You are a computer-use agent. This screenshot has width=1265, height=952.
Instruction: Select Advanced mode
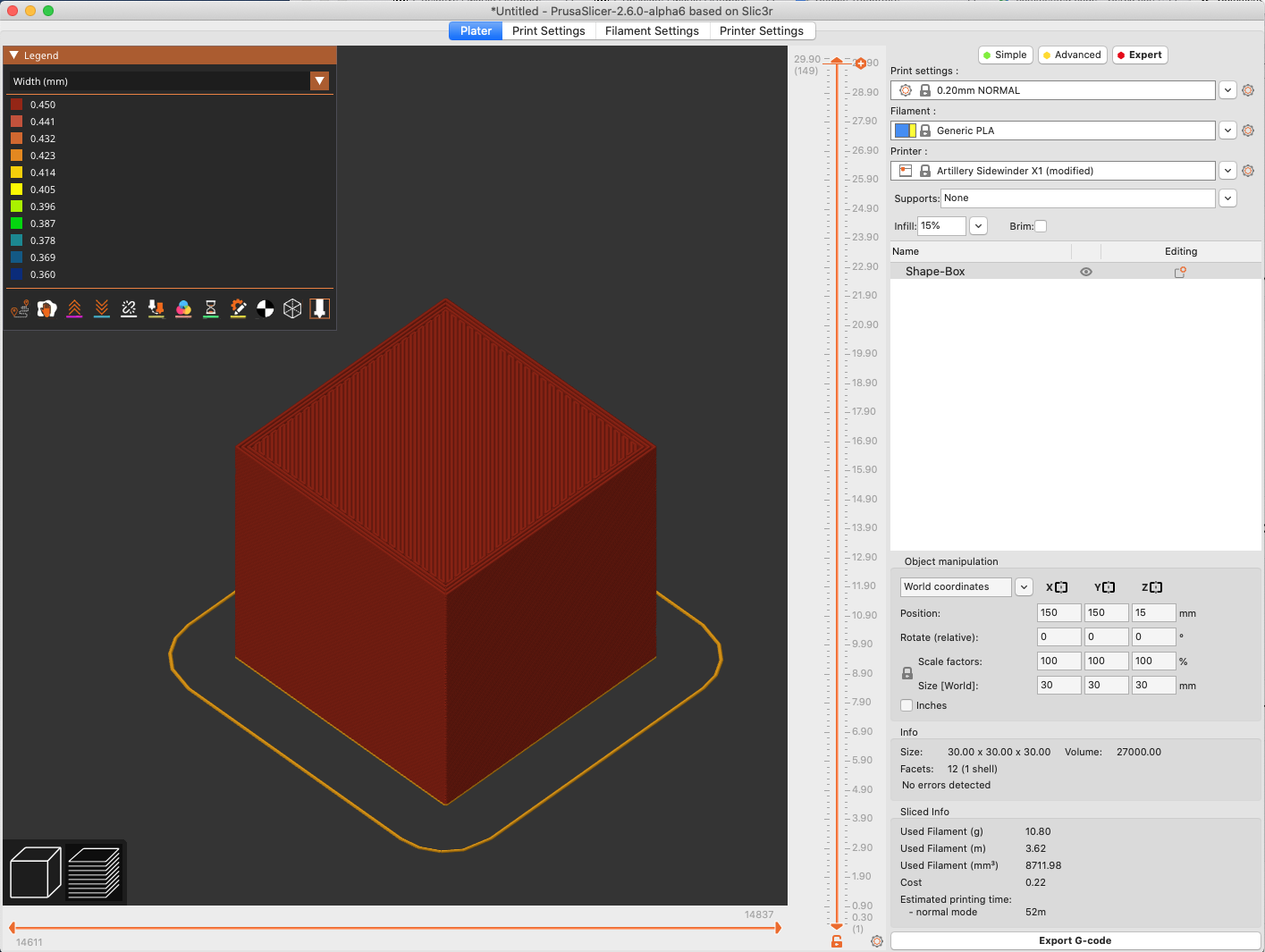[x=1073, y=55]
